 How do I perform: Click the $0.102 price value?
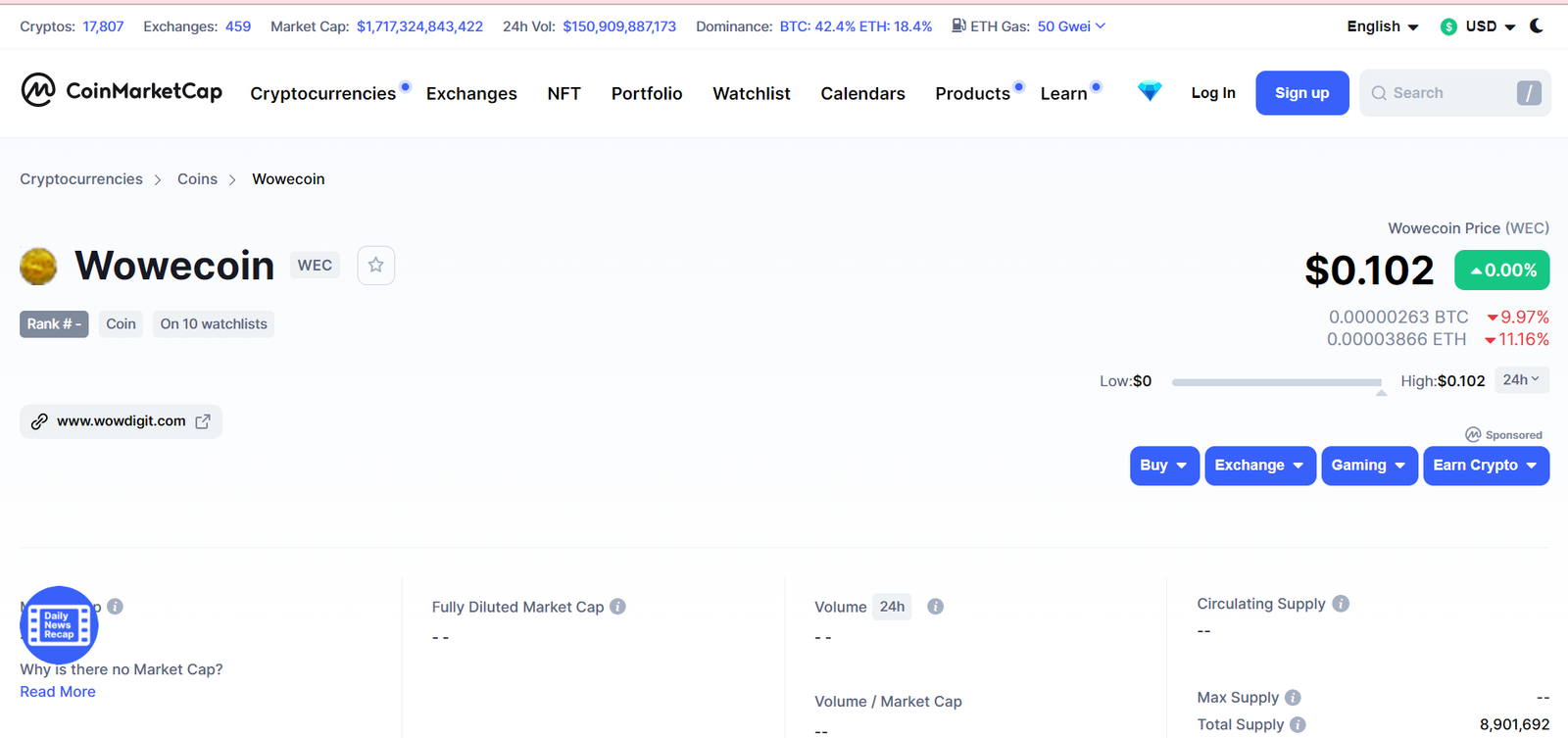(x=1369, y=271)
